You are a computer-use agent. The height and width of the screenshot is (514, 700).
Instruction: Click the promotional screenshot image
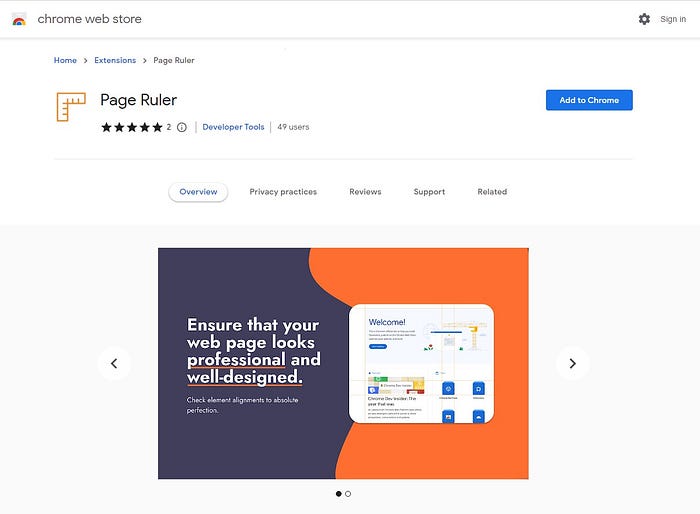pos(343,364)
